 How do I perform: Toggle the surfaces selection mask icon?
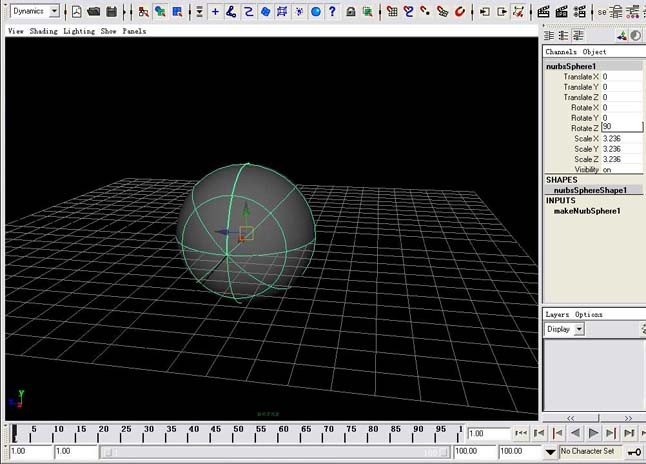[265, 12]
